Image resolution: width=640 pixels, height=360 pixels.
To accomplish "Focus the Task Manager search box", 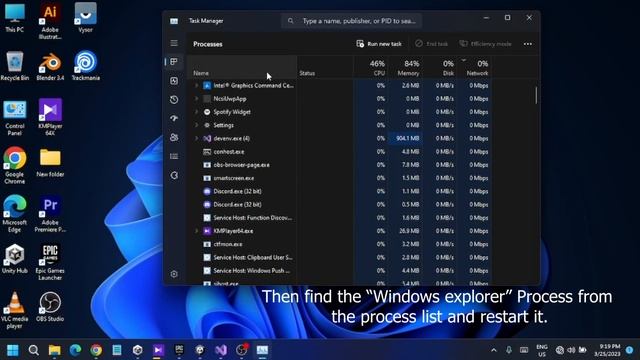I will pyautogui.click(x=351, y=21).
